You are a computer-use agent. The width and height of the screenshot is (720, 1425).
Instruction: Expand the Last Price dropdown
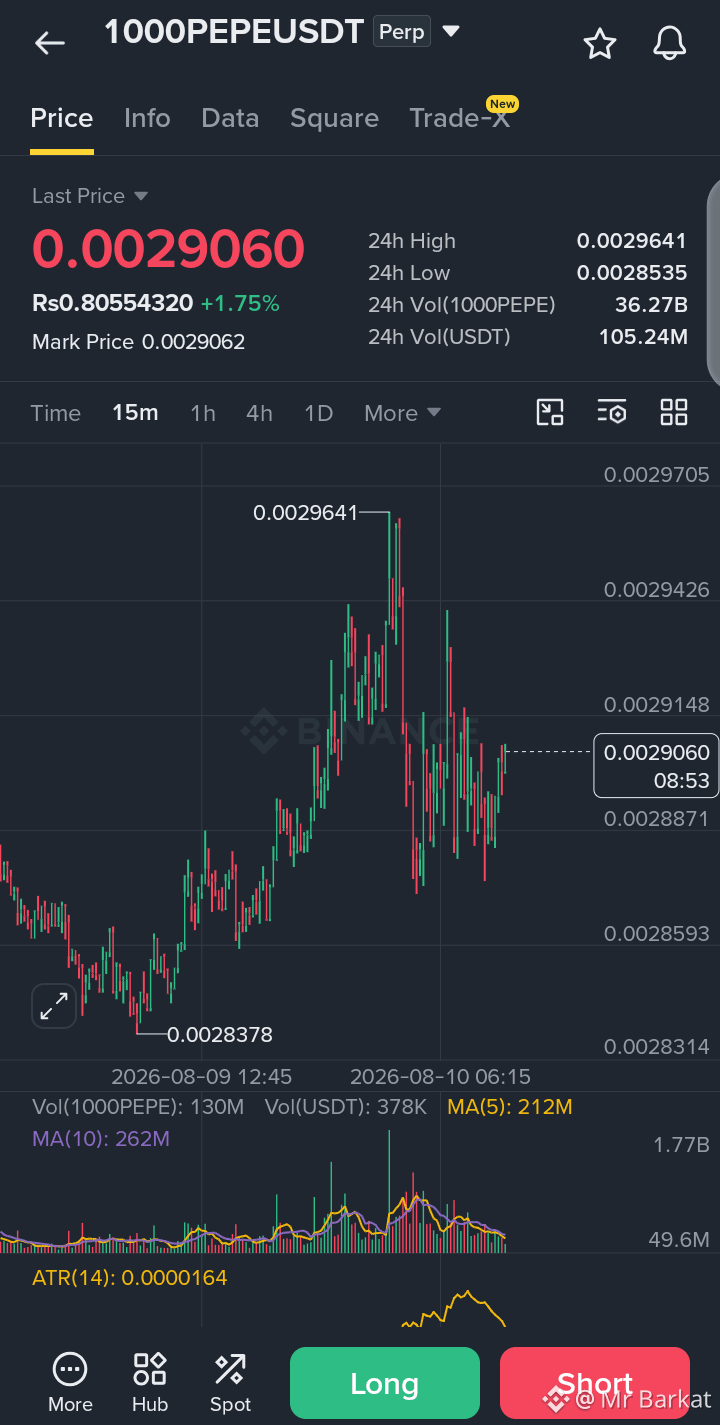point(141,196)
